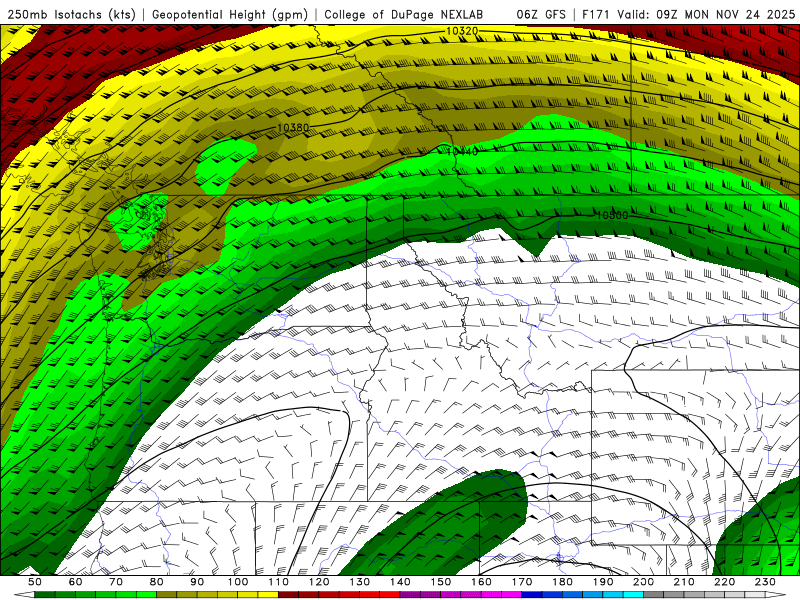Click the '06Z GFS' model run label
Viewport: 800px width, 600px height.
coord(541,15)
